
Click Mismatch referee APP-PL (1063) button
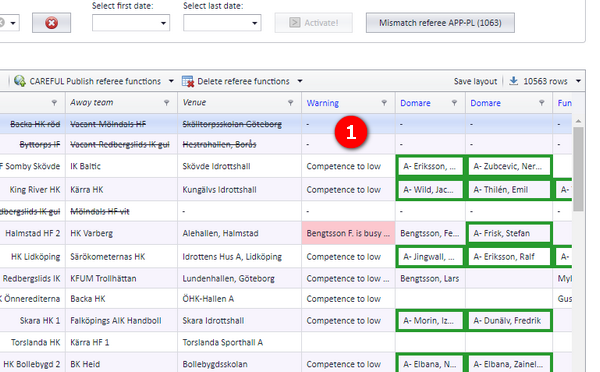point(440,23)
